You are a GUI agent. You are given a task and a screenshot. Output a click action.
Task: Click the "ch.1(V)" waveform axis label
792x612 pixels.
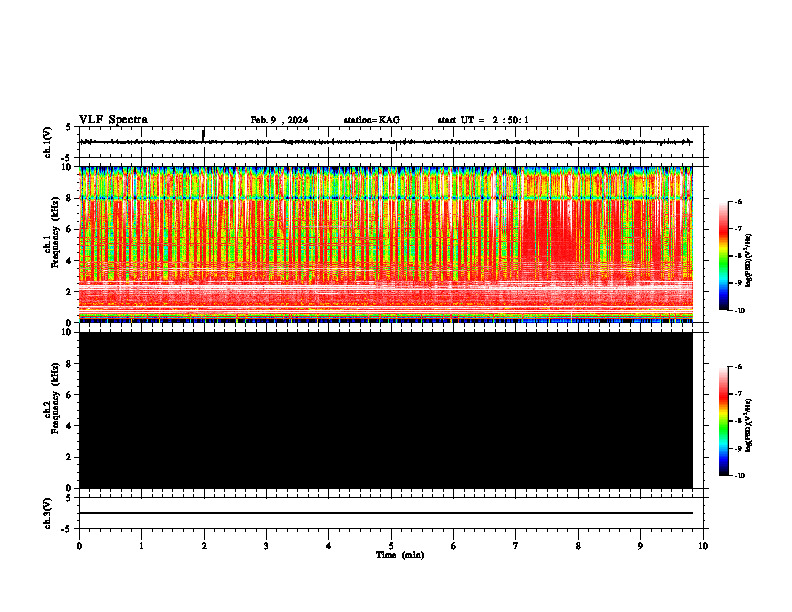tap(48, 142)
